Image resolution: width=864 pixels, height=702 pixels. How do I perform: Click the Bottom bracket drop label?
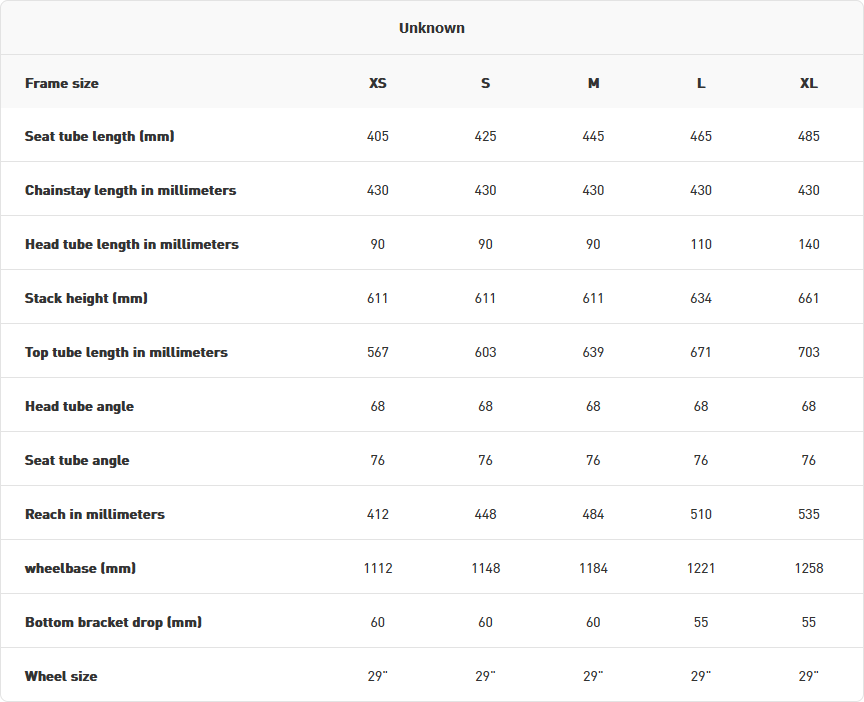click(113, 622)
